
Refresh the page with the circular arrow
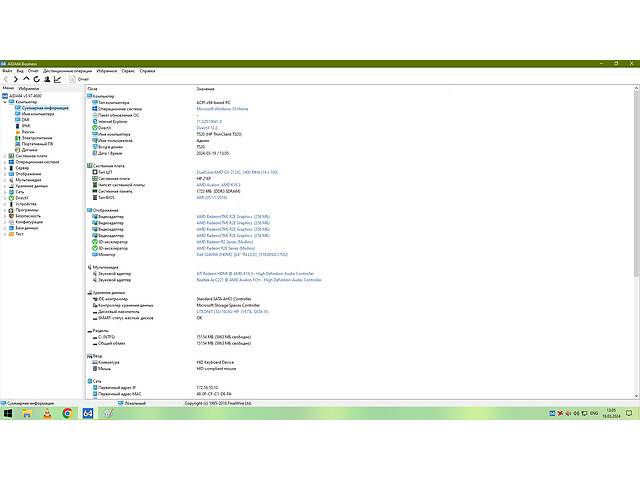click(x=37, y=79)
